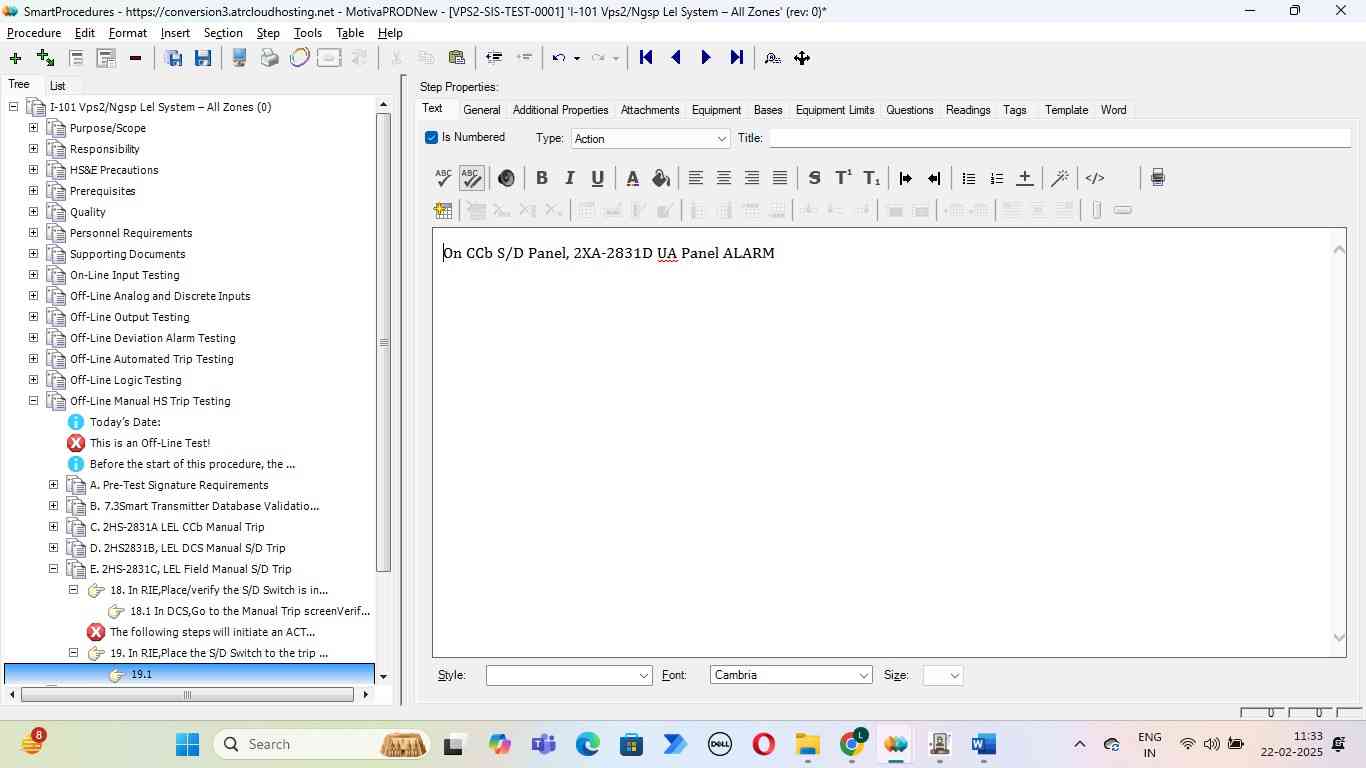1366x768 pixels.
Task: Apply strikethrough formatting to text
Action: pos(814,178)
